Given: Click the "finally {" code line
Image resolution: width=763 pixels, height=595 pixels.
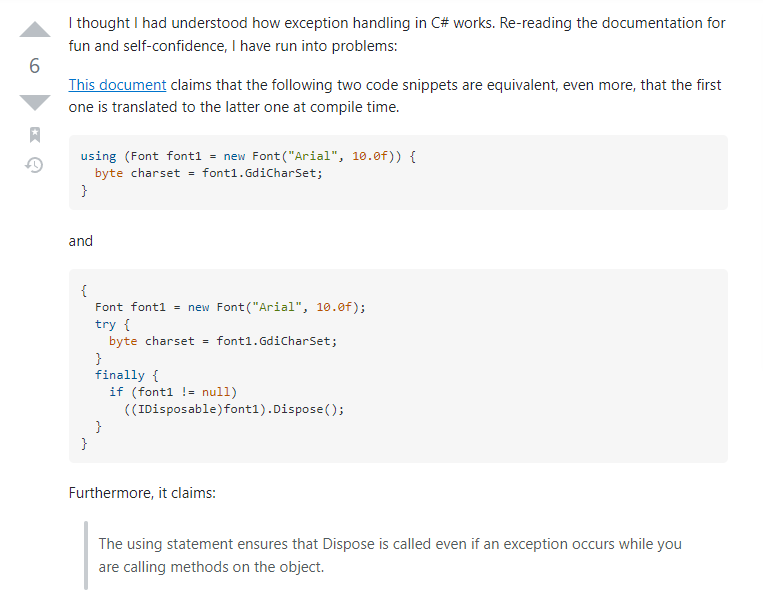Looking at the screenshot, I should [x=127, y=375].
